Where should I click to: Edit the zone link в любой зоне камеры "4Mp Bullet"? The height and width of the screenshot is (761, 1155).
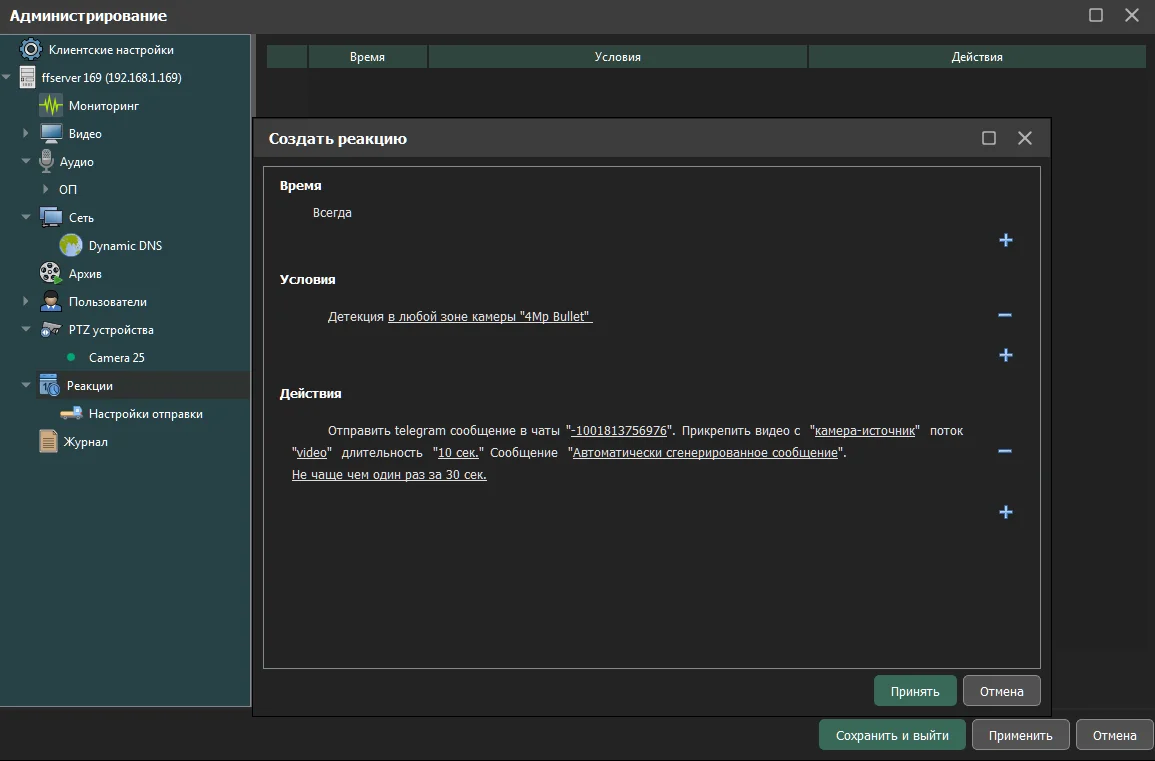(x=490, y=316)
